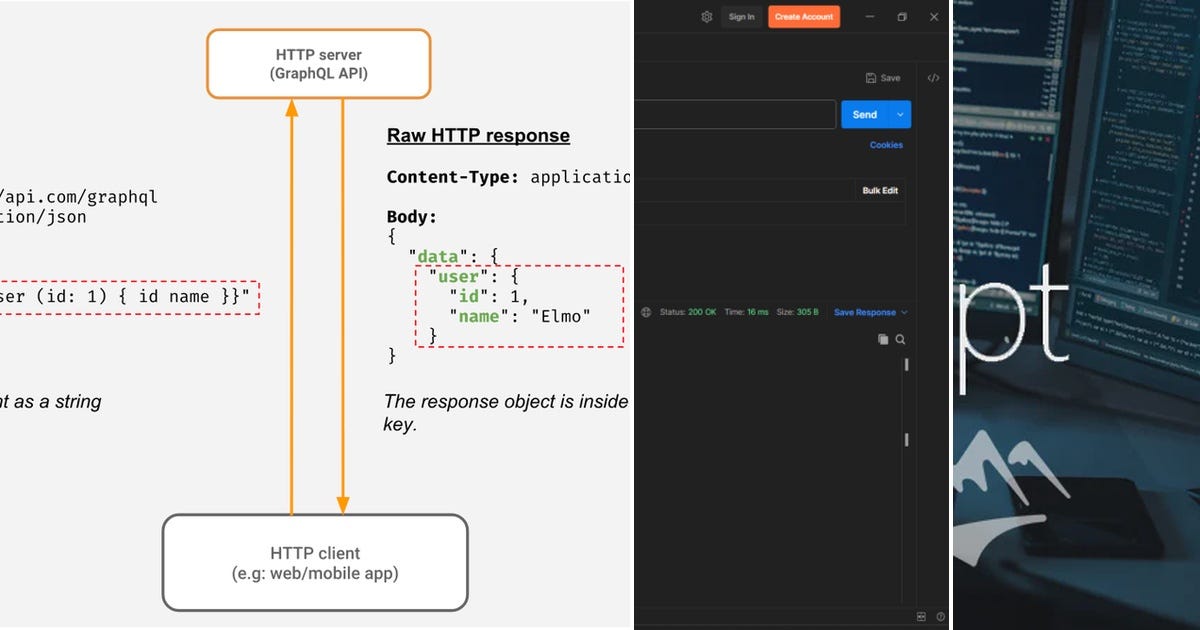Select Sign In

coord(741,17)
